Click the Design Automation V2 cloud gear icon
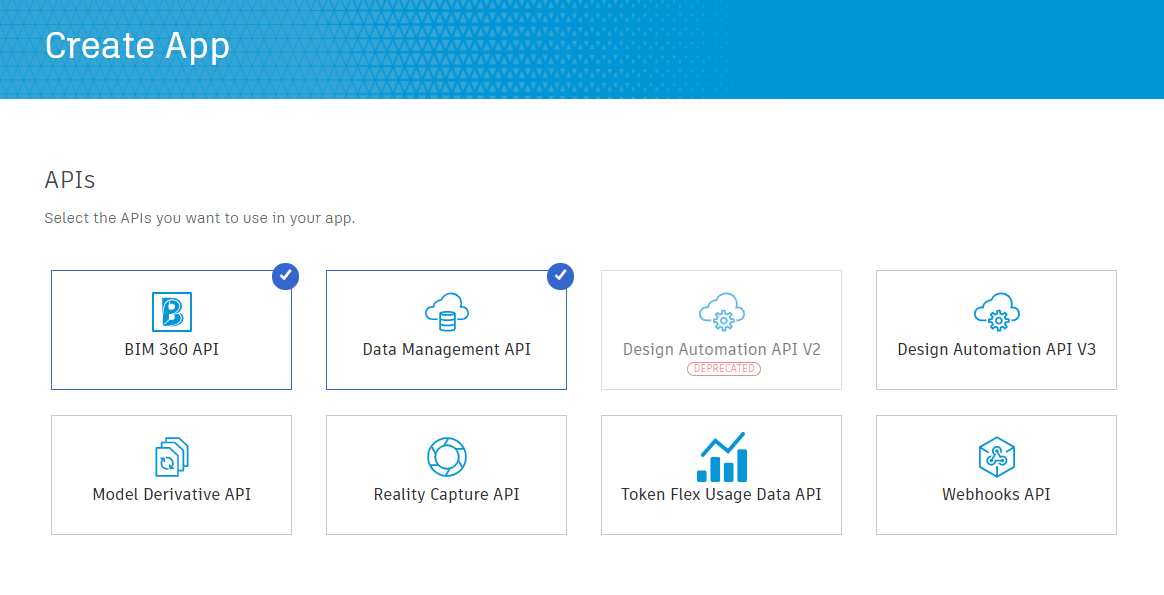 pyautogui.click(x=722, y=312)
